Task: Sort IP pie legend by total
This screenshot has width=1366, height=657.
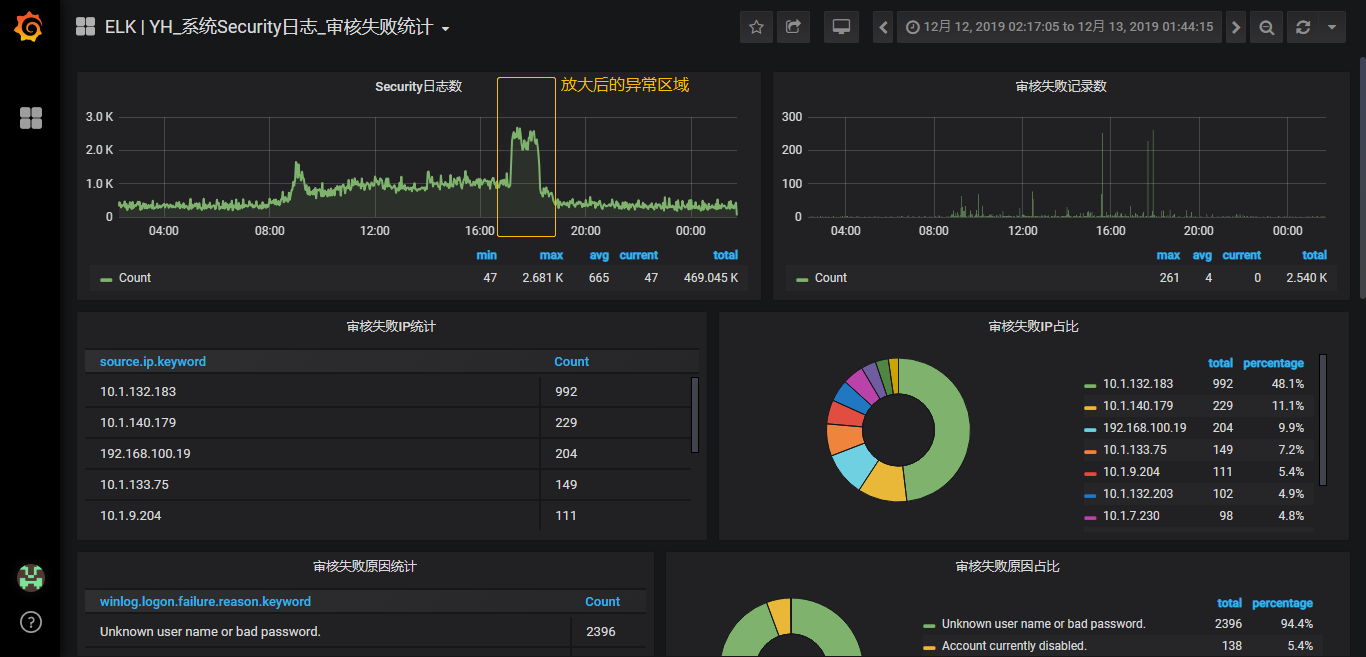Action: tap(1220, 363)
